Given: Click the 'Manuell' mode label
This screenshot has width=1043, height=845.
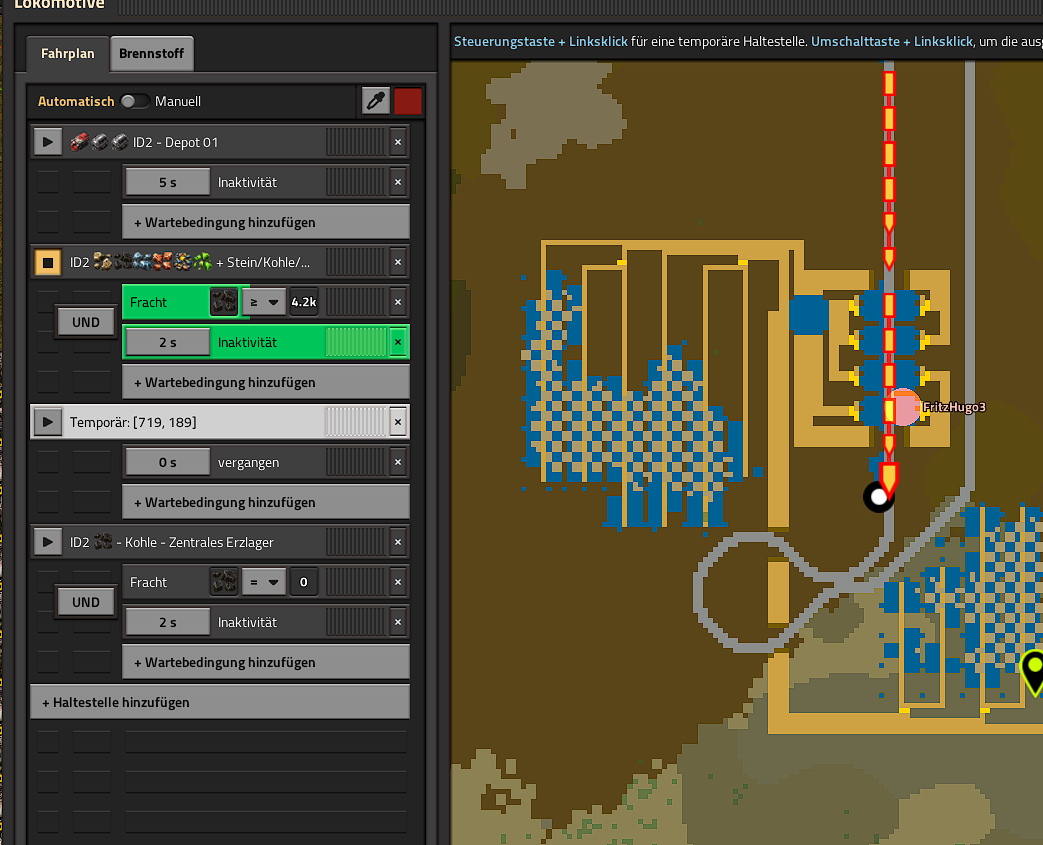Looking at the screenshot, I should (x=178, y=101).
